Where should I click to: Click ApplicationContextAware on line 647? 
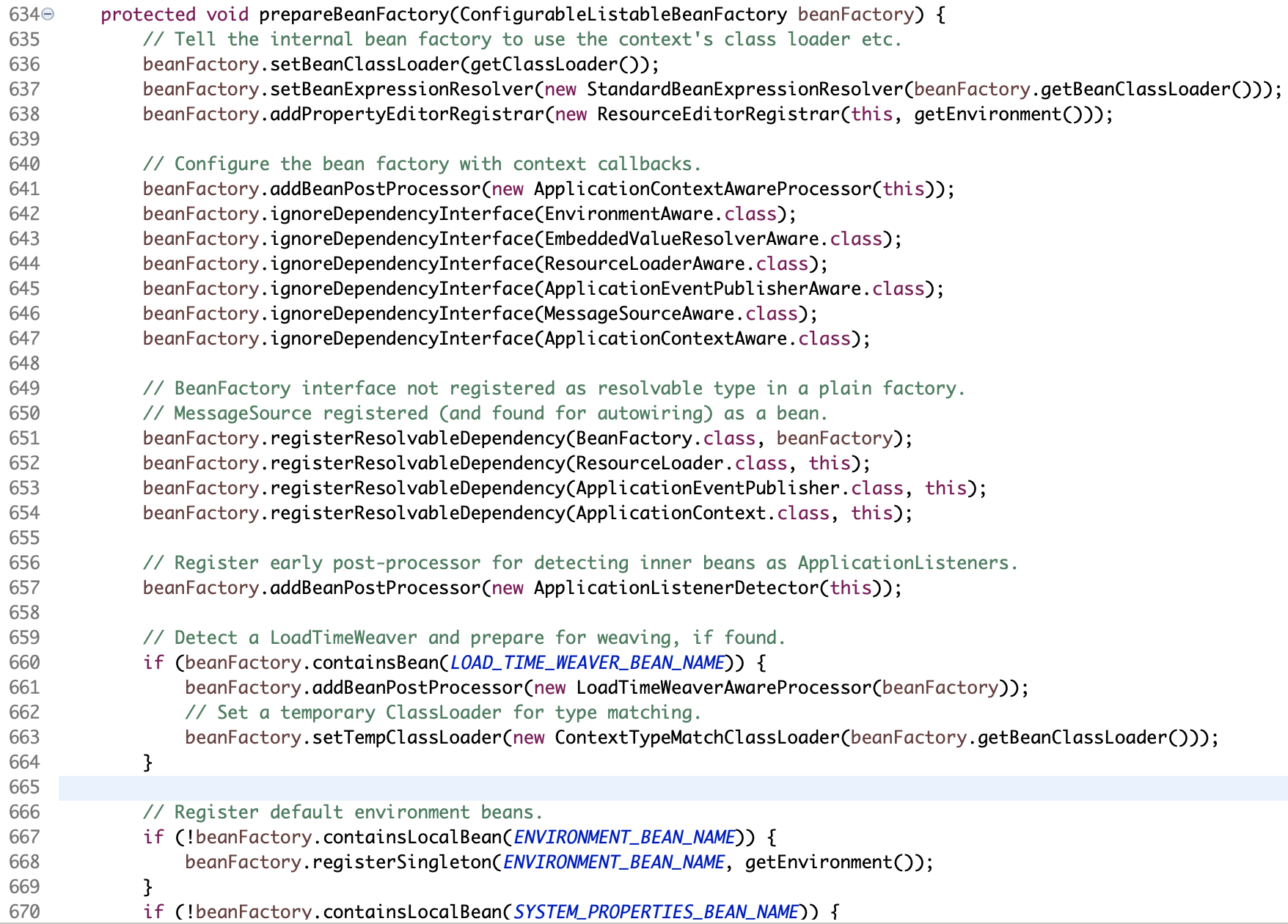[666, 339]
